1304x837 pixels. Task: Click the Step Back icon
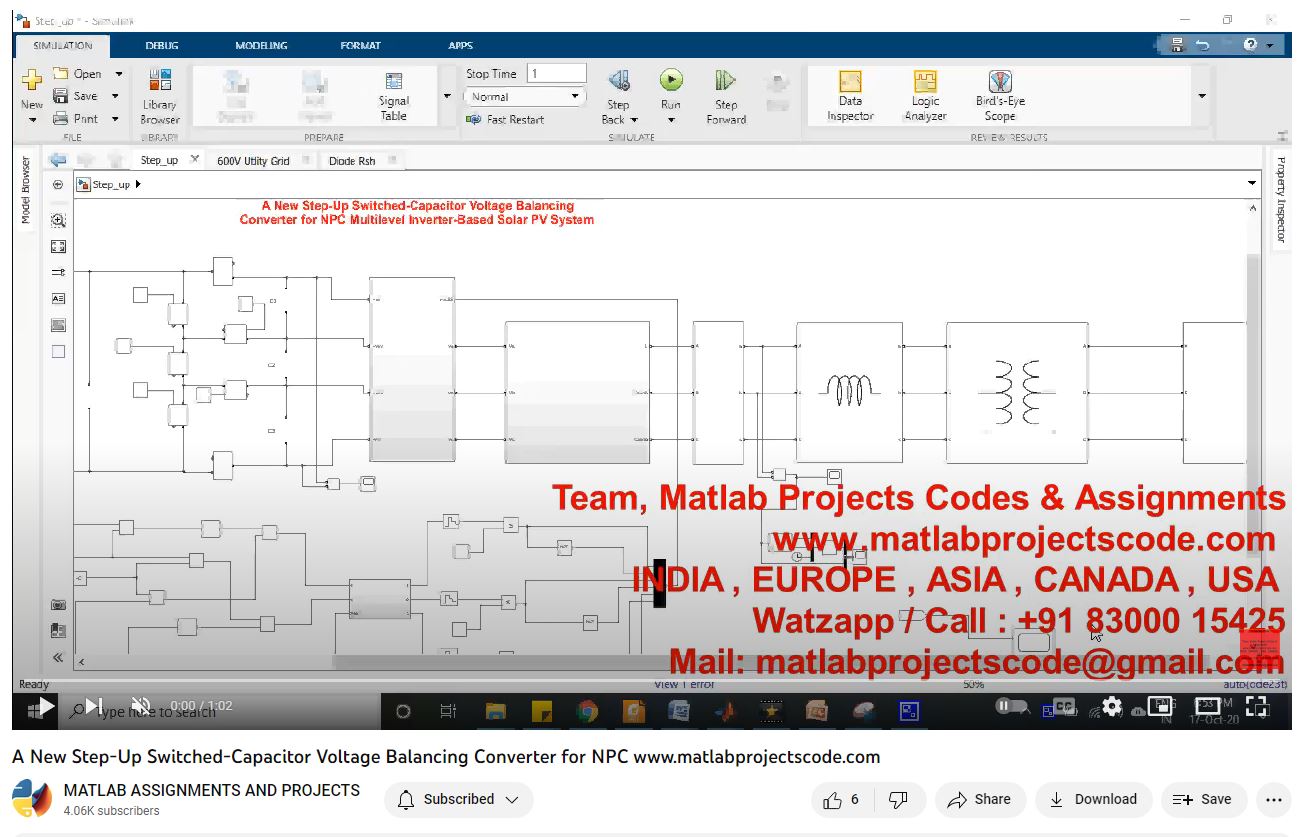pyautogui.click(x=619, y=81)
